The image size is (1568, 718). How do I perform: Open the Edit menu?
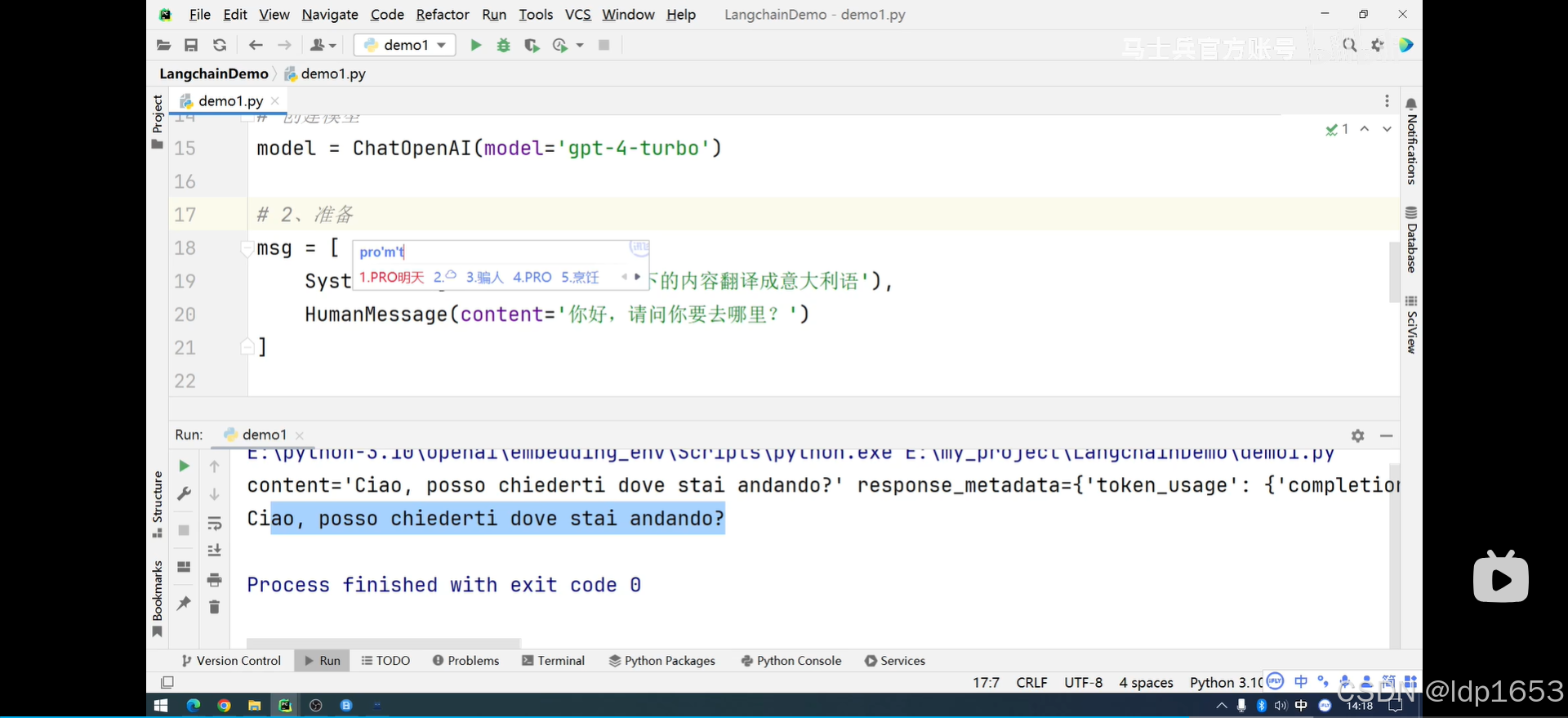235,15
